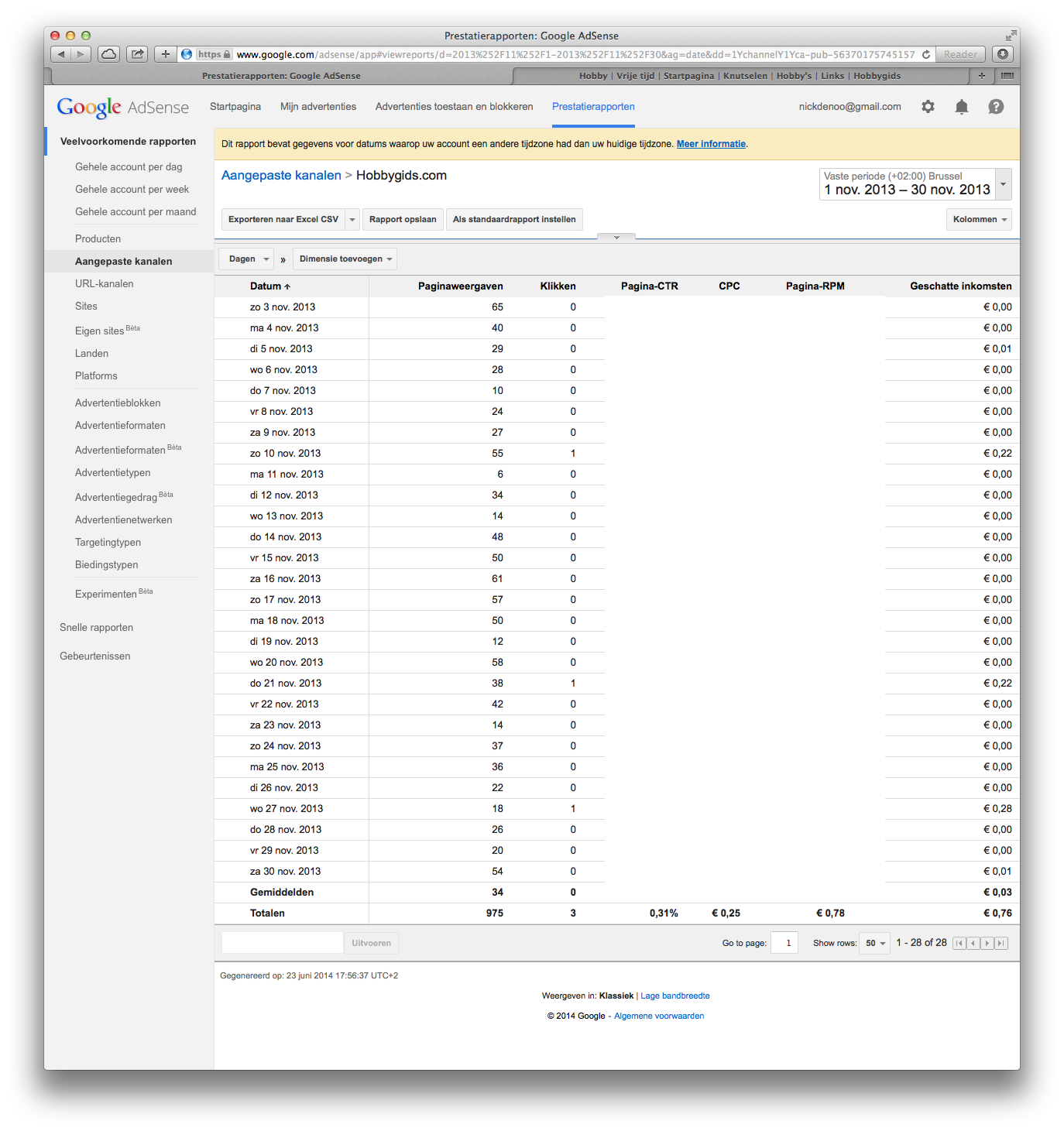
Task: Go to last page pagination icon
Action: 1001,943
